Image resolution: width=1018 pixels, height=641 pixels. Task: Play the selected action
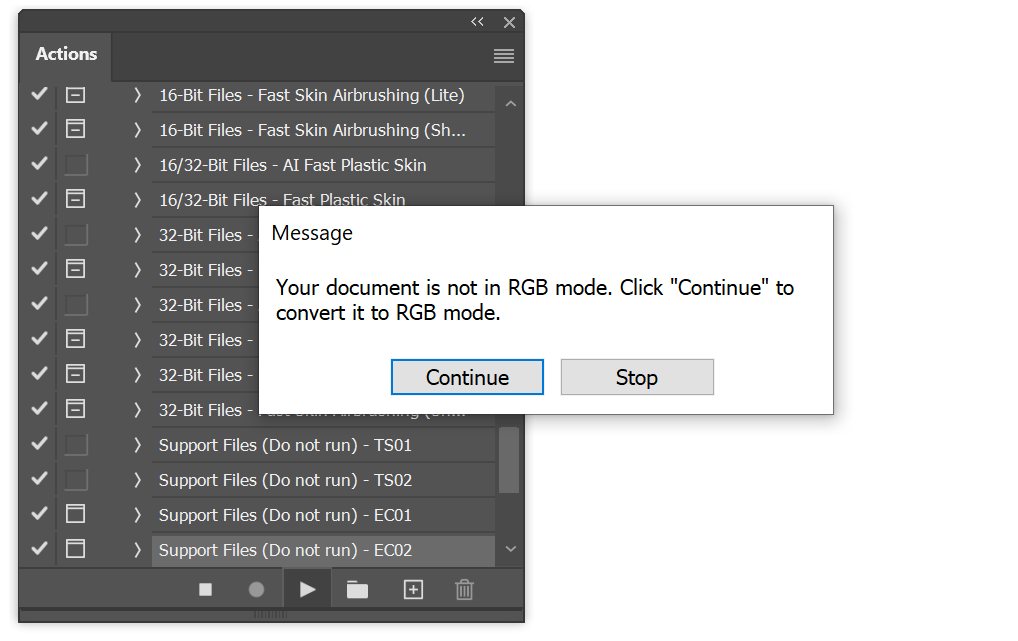tap(308, 590)
